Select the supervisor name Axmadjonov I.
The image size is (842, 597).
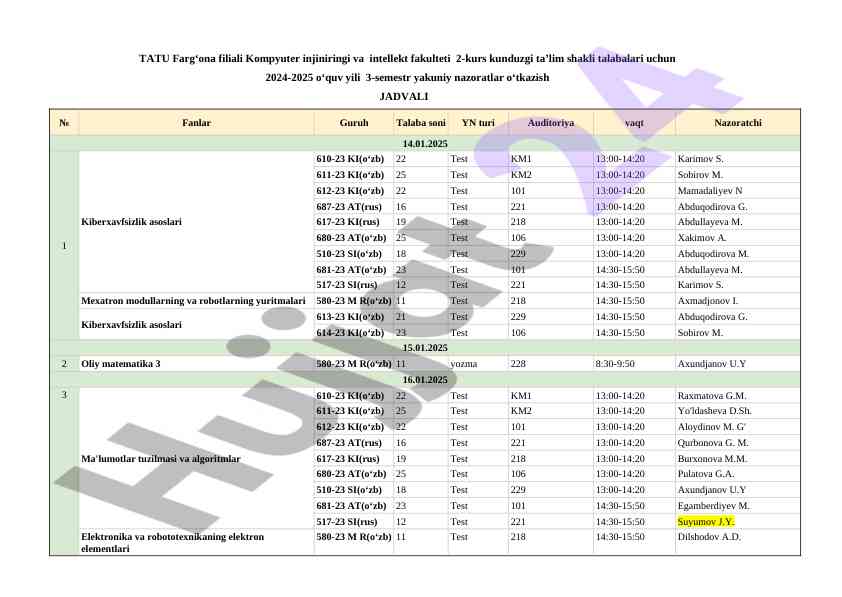pos(707,300)
